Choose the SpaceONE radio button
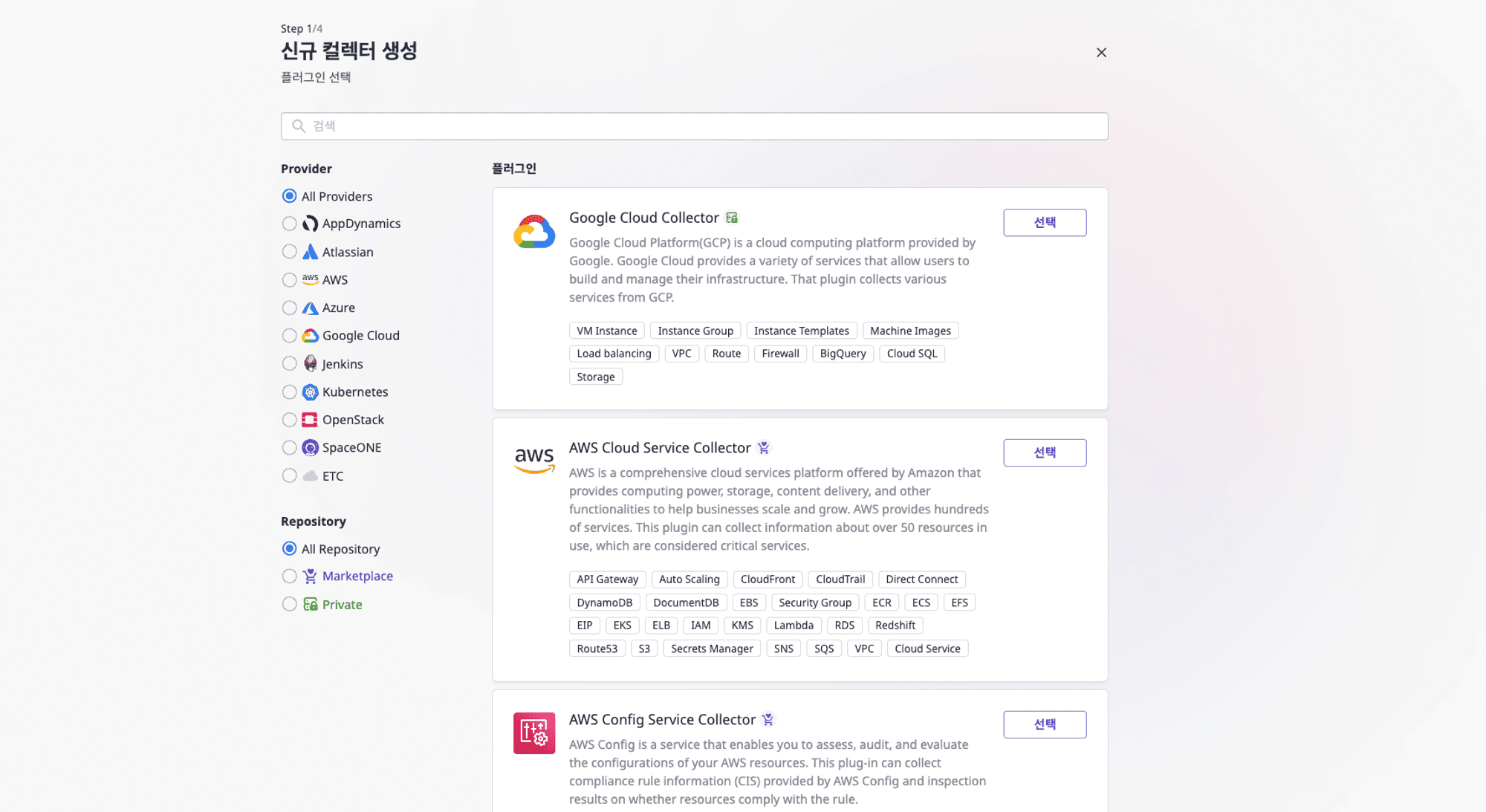 (289, 447)
